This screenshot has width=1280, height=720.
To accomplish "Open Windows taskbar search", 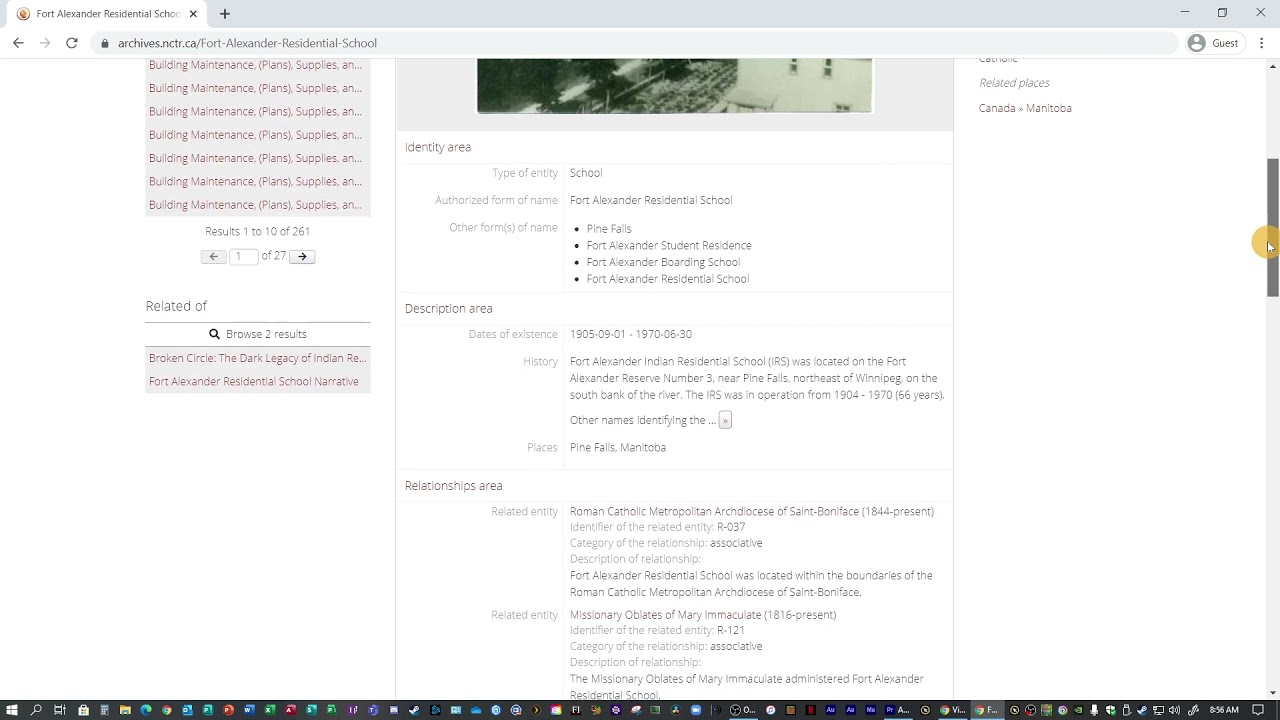I will [37, 710].
